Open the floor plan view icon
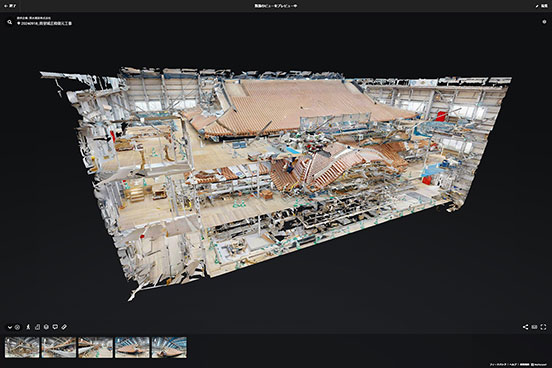The width and height of the screenshot is (552, 368). [37, 327]
